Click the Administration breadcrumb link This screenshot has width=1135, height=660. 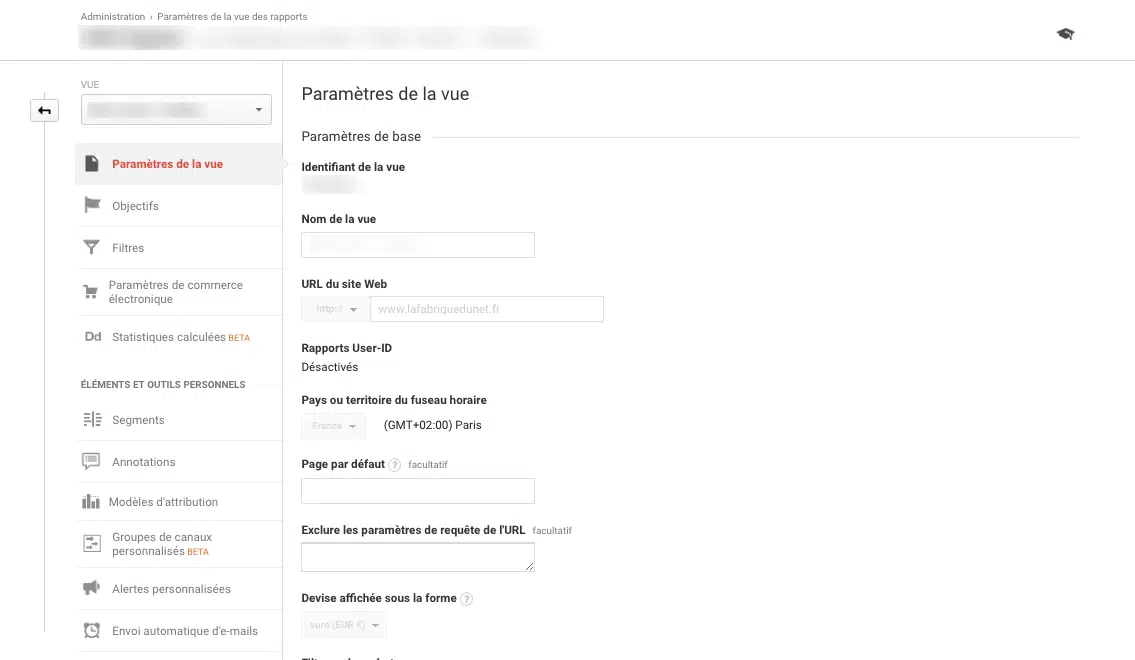coord(112,17)
